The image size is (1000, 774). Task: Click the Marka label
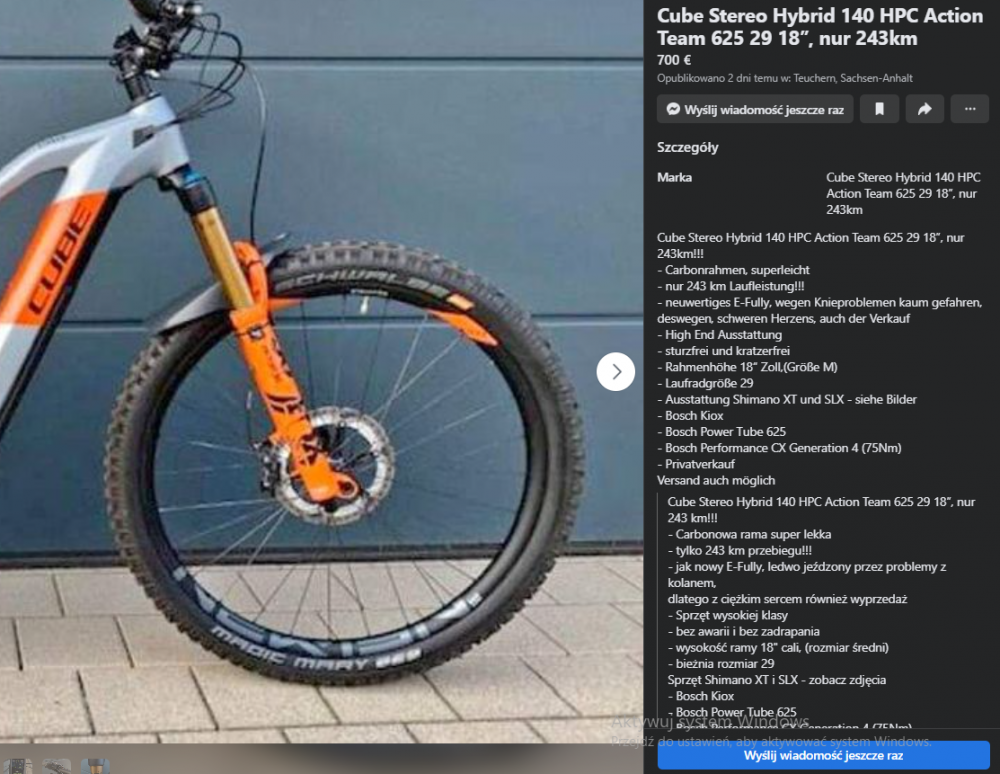pos(674,177)
